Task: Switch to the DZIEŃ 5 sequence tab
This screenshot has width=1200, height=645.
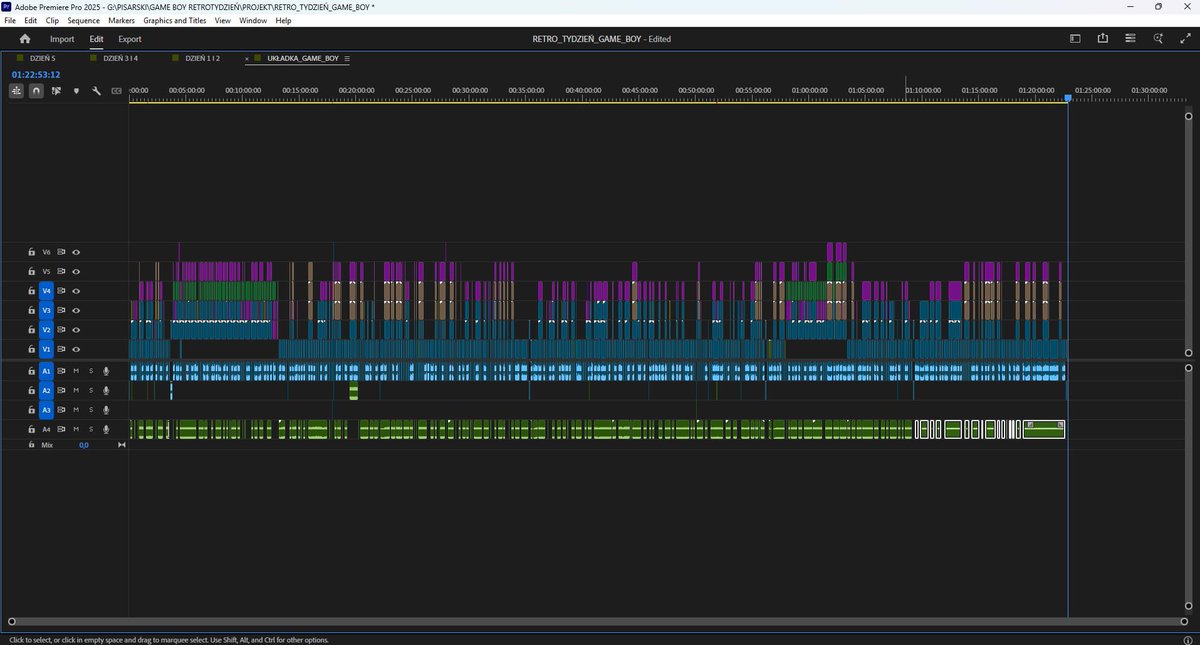Action: pyautogui.click(x=42, y=58)
